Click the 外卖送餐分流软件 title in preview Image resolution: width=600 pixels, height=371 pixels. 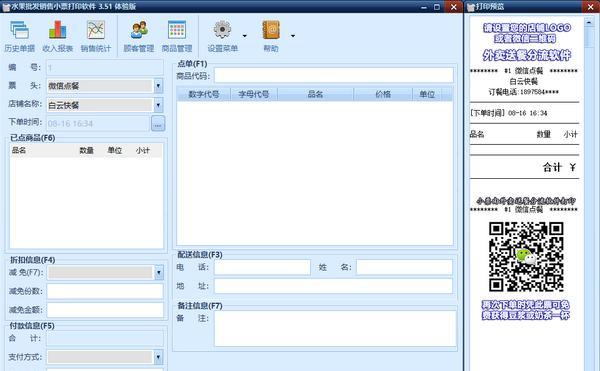[527, 56]
